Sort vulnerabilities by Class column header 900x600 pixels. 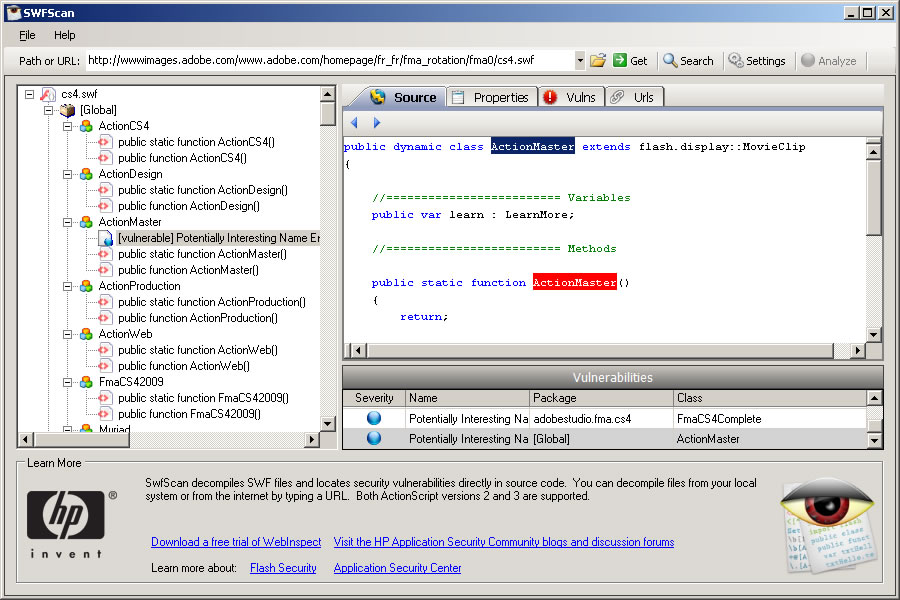[x=770, y=398]
